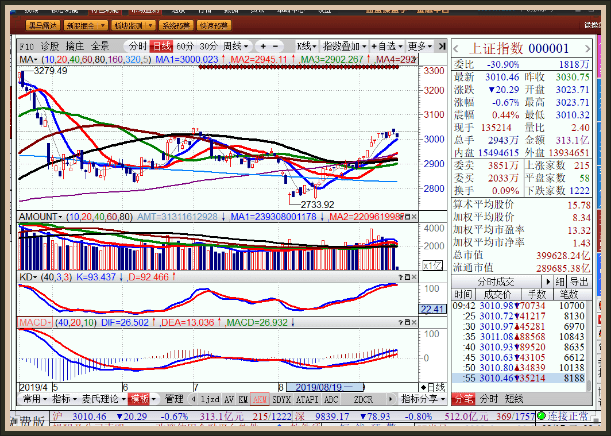Open the 麦氏理论 dropdown menu
The width and height of the screenshot is (611, 436).
tap(104, 399)
